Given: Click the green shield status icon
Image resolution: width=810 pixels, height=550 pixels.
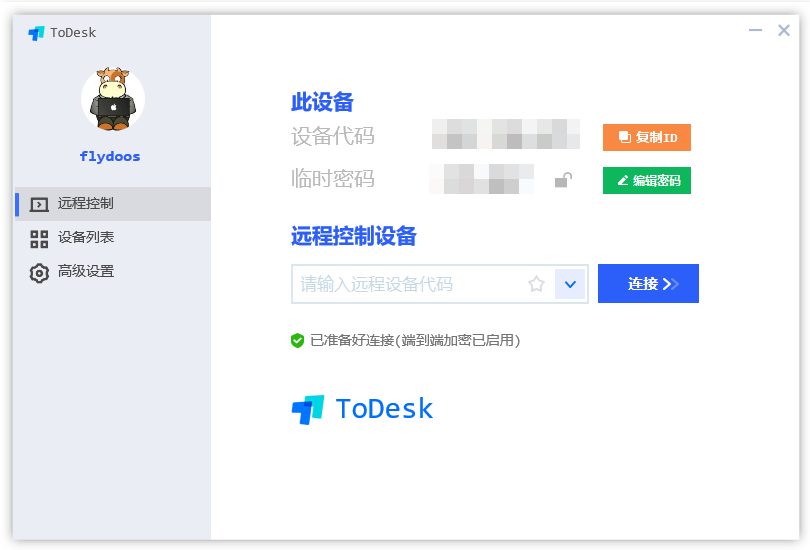Looking at the screenshot, I should 297,340.
